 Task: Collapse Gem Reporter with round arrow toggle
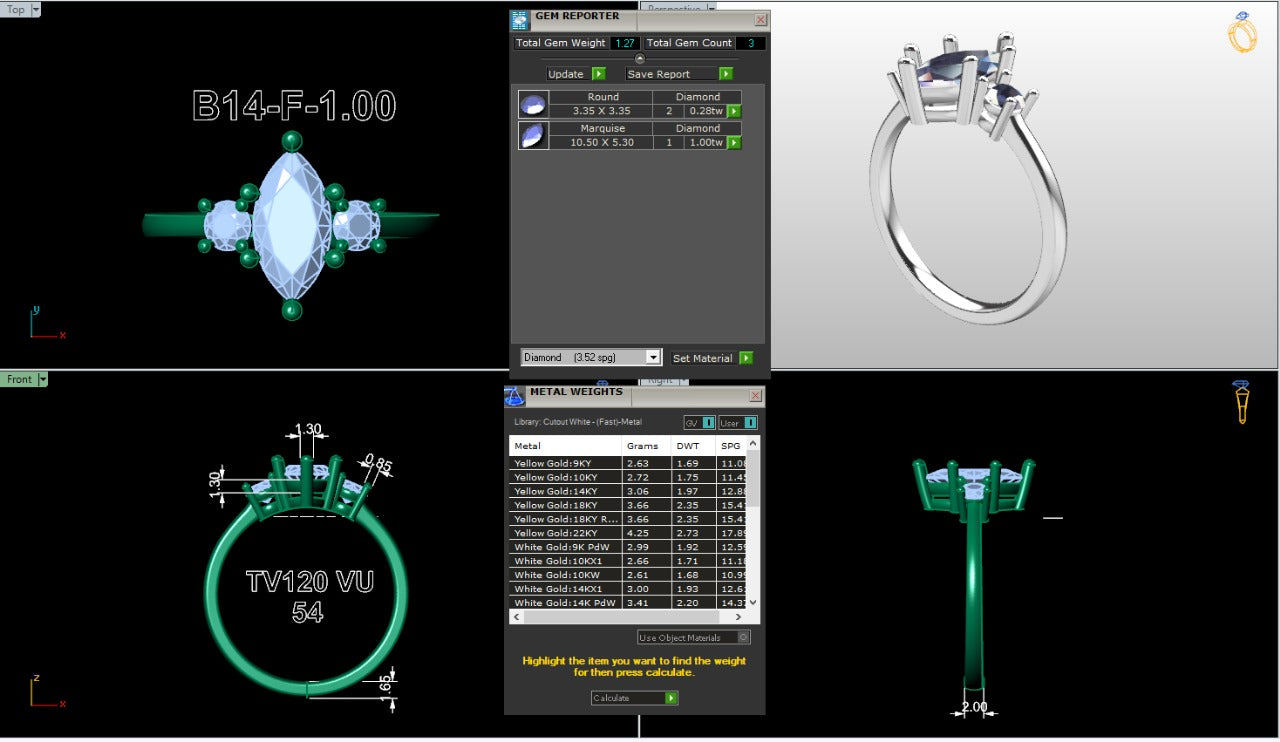click(640, 59)
